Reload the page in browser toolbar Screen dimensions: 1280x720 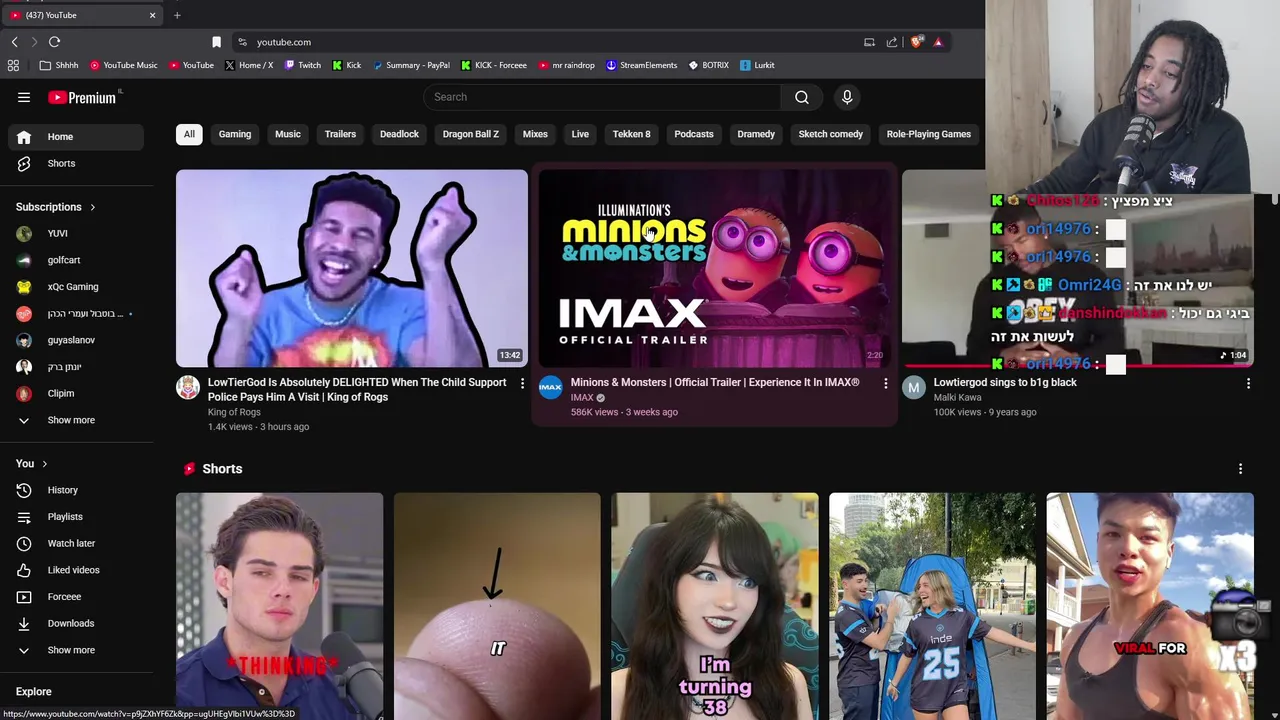click(x=55, y=42)
